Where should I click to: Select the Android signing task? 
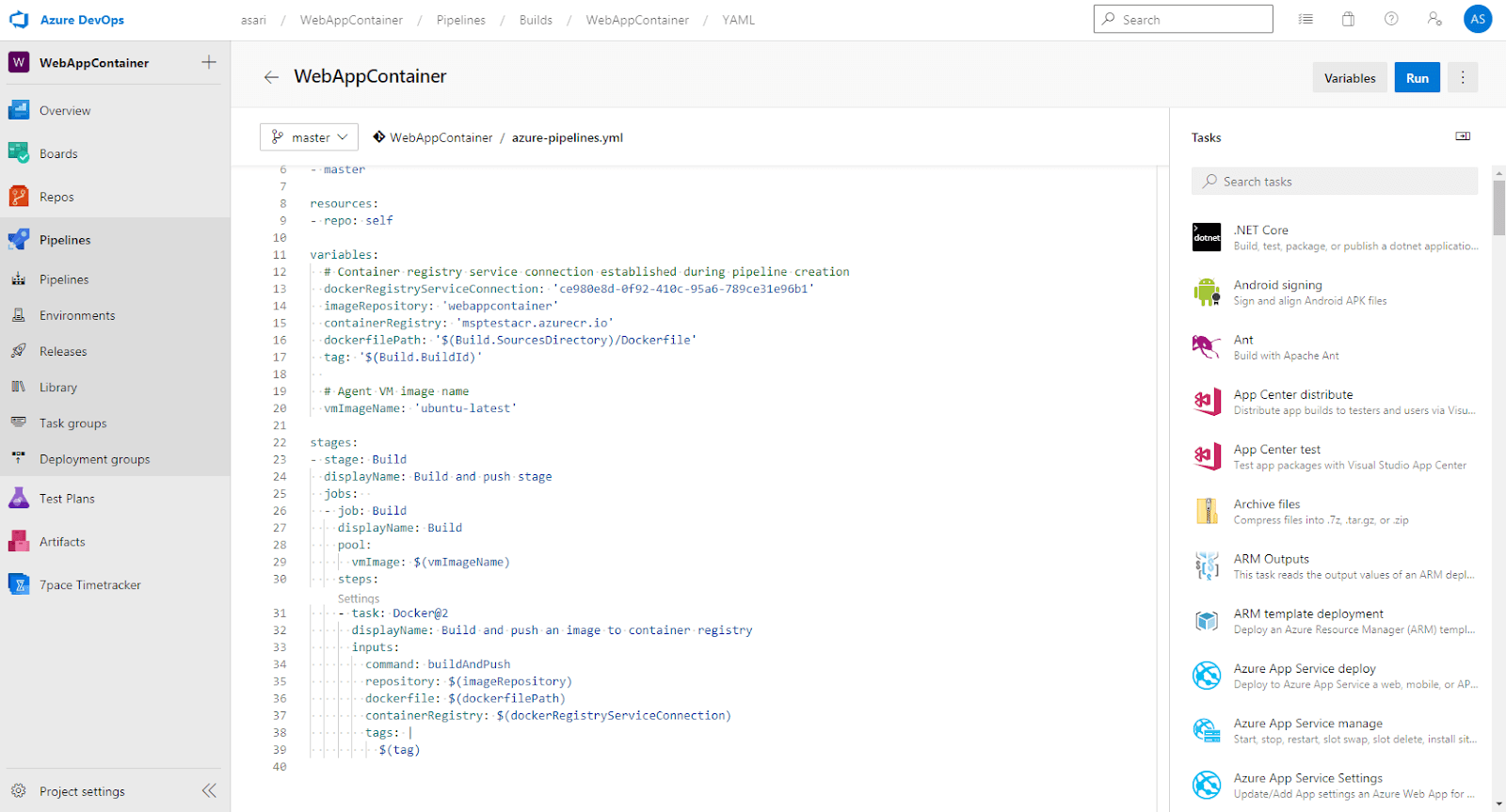[x=1335, y=292]
